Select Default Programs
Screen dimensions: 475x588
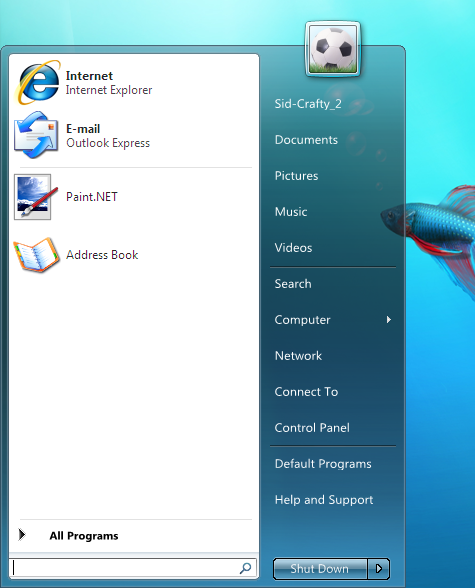[323, 464]
